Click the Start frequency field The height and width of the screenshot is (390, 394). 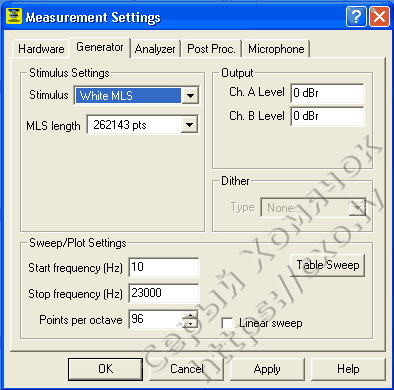click(164, 267)
